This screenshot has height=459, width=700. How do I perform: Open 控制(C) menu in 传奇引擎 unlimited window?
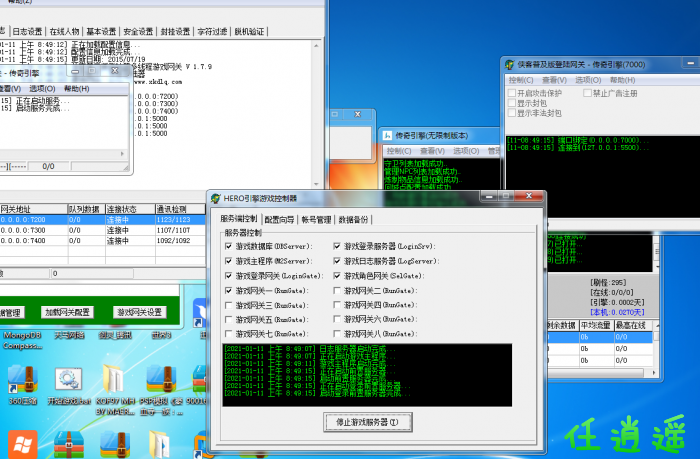pos(399,151)
